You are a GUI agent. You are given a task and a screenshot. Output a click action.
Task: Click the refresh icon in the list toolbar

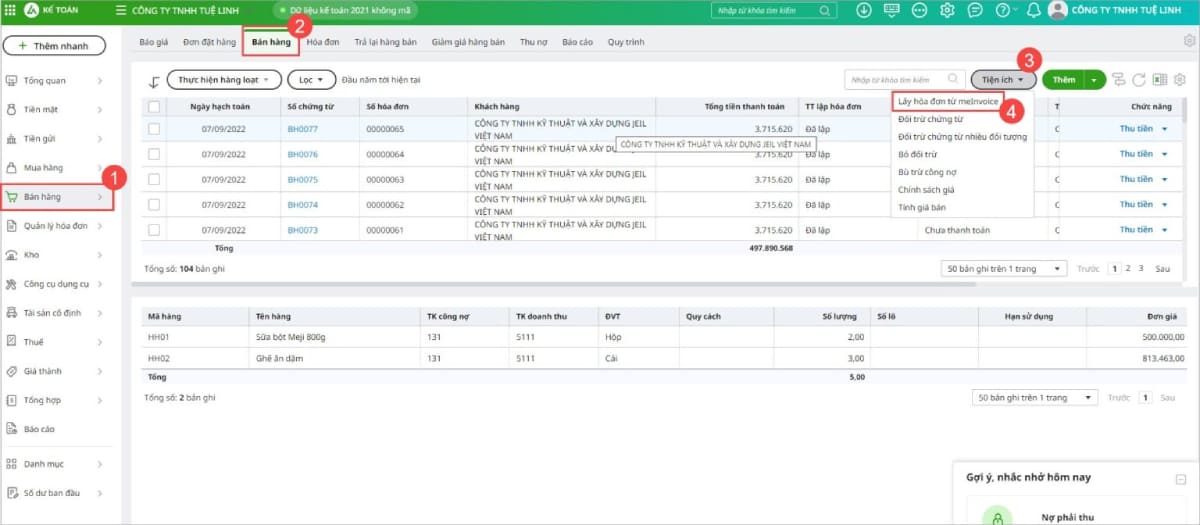tap(1138, 79)
